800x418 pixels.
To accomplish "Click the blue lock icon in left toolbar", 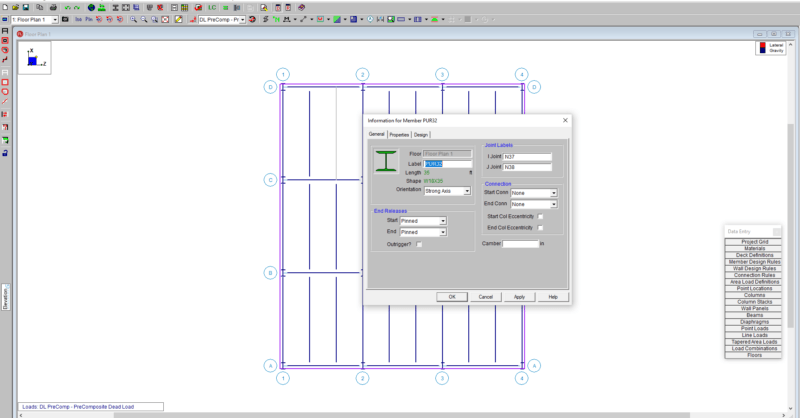I will click(5, 153).
